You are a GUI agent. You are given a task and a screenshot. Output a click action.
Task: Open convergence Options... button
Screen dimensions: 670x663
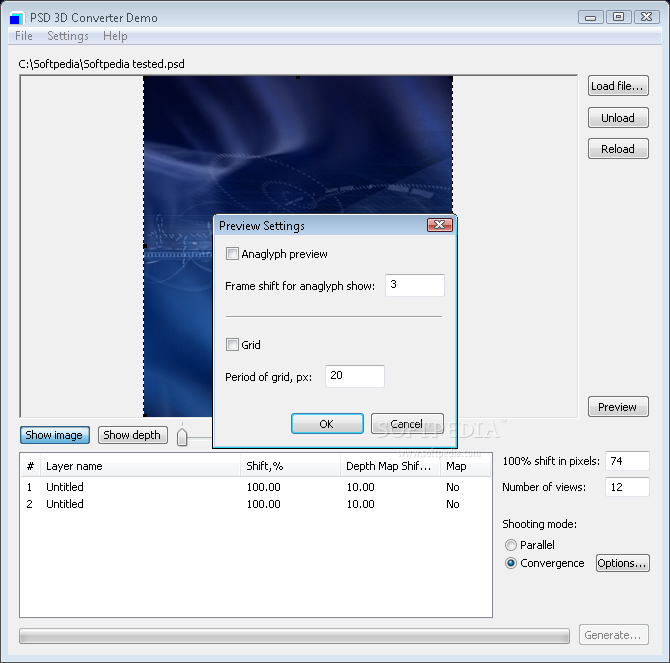(623, 563)
